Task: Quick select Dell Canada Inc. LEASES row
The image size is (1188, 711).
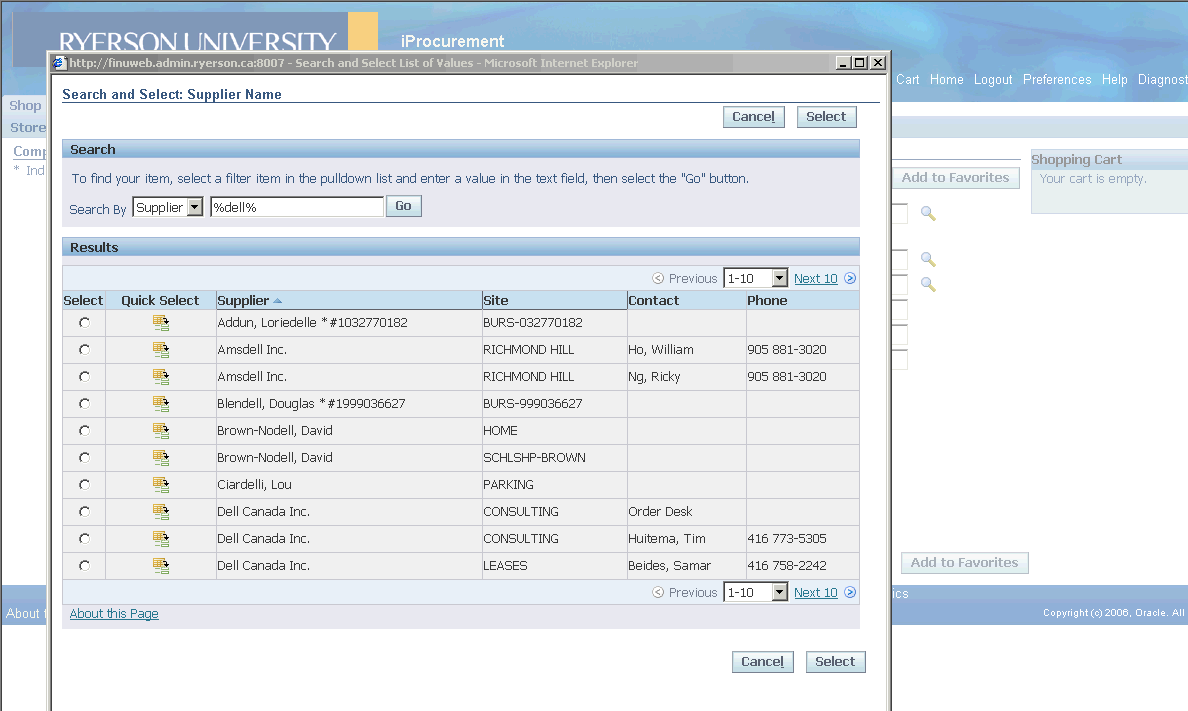Action: (160, 566)
